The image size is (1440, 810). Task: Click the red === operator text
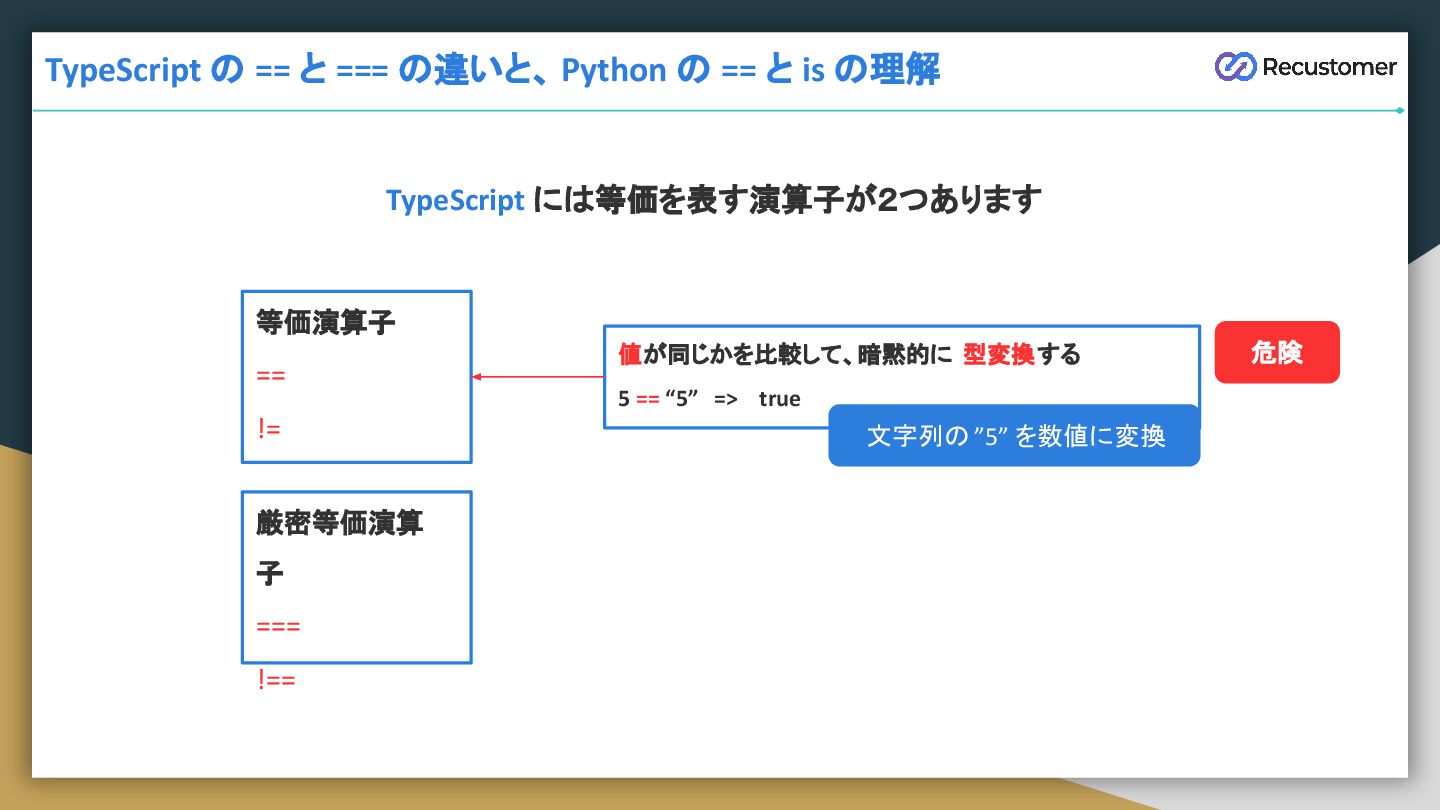(278, 627)
